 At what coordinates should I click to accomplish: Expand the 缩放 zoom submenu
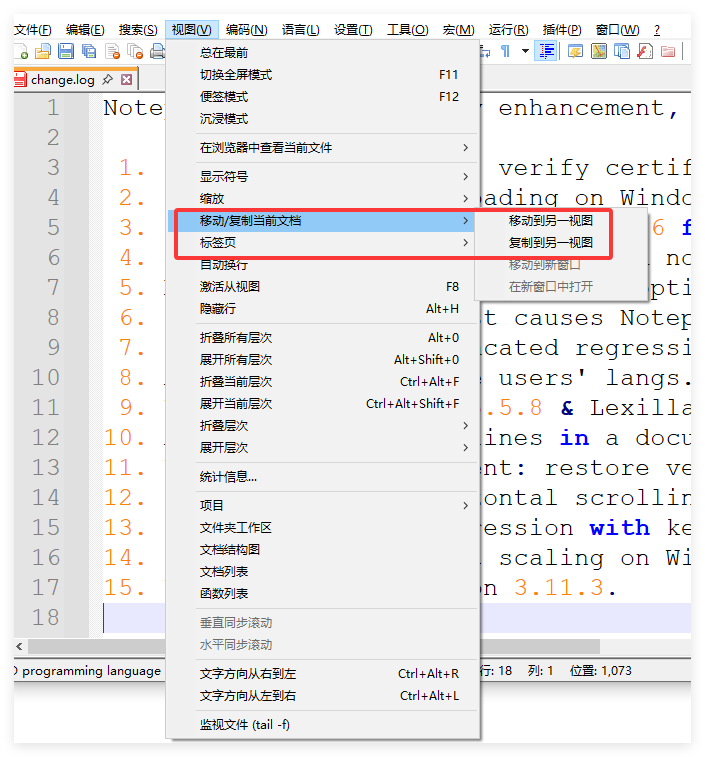click(323, 198)
